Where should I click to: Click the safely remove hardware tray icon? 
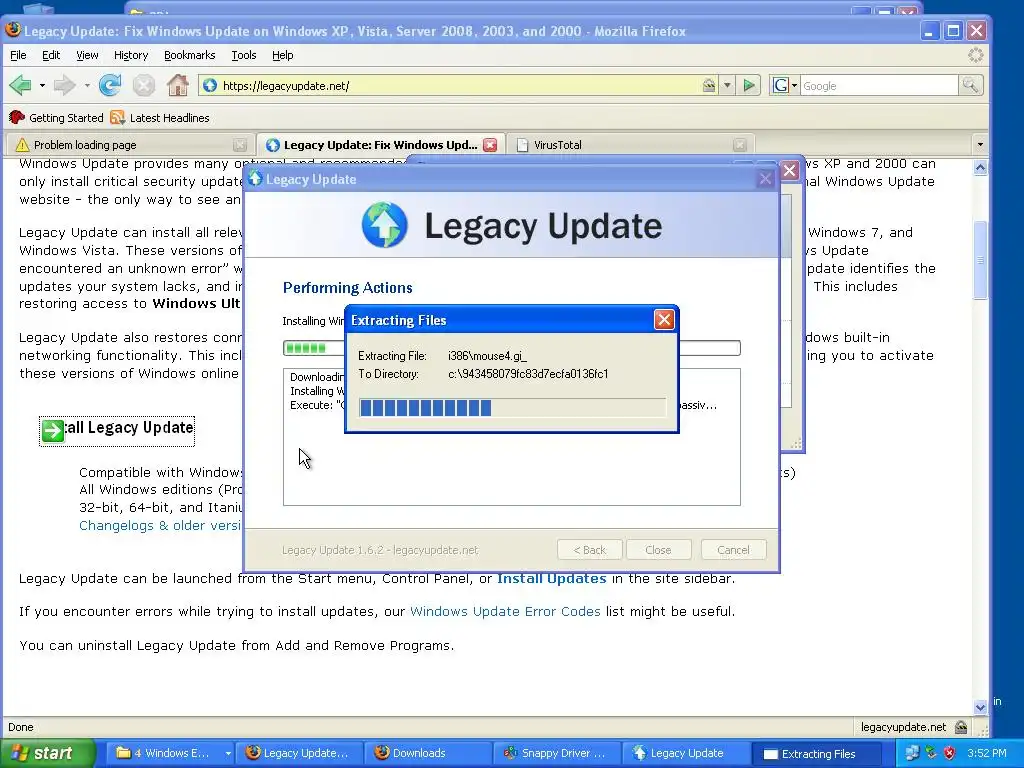click(931, 754)
